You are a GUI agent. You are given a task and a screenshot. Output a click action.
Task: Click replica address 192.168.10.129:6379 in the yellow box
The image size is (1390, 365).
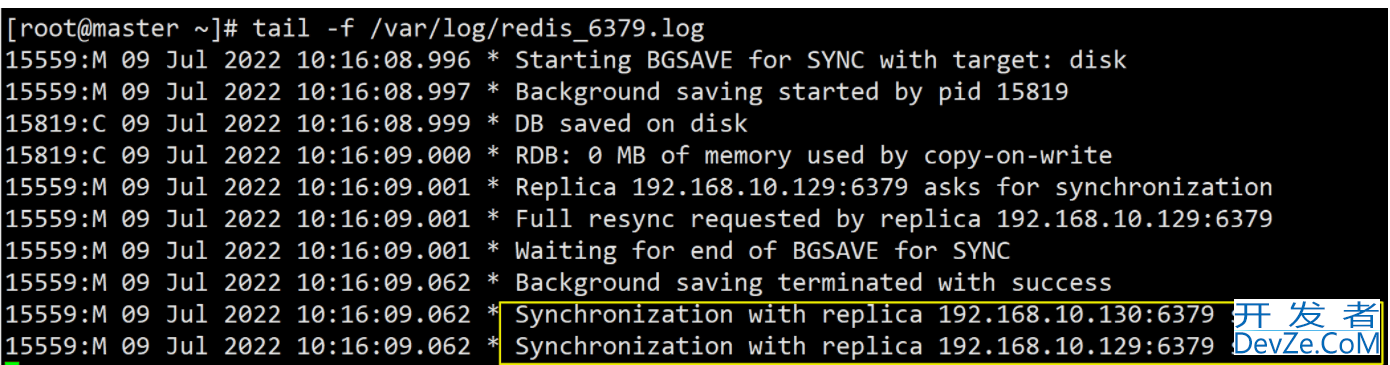click(x=1075, y=347)
